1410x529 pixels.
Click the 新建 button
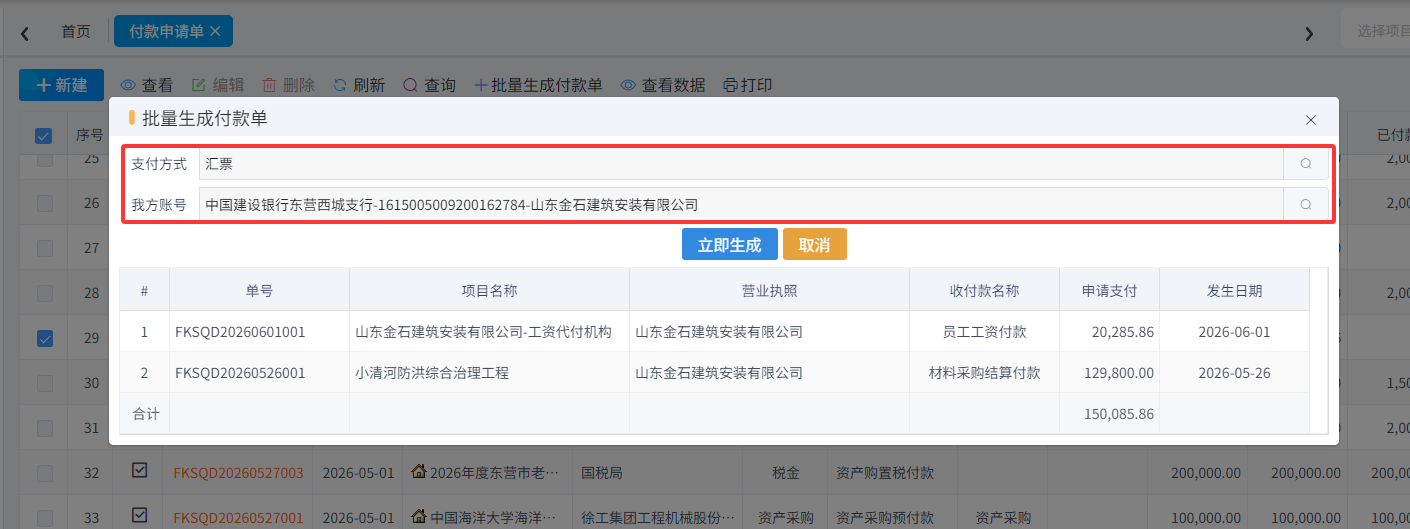[61, 86]
